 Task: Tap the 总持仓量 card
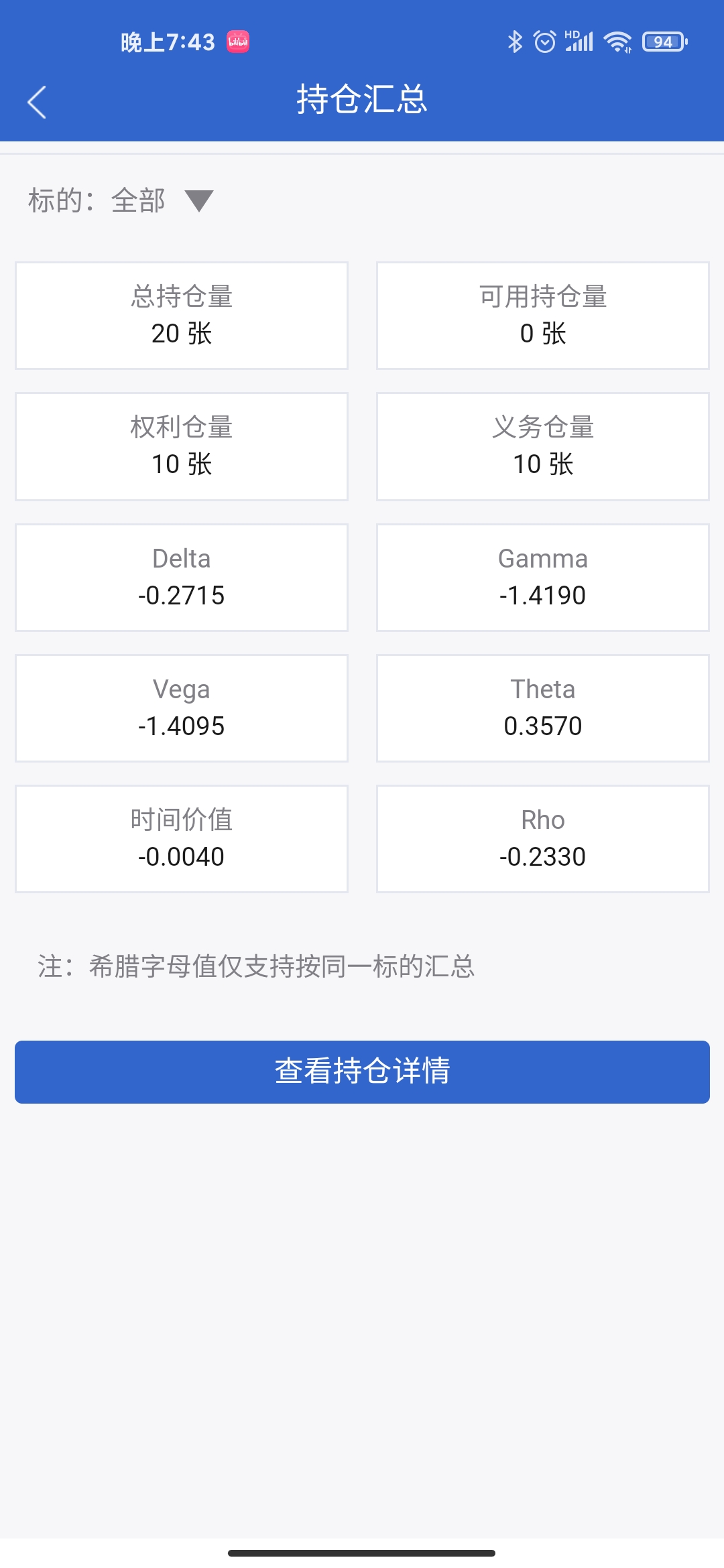(182, 316)
